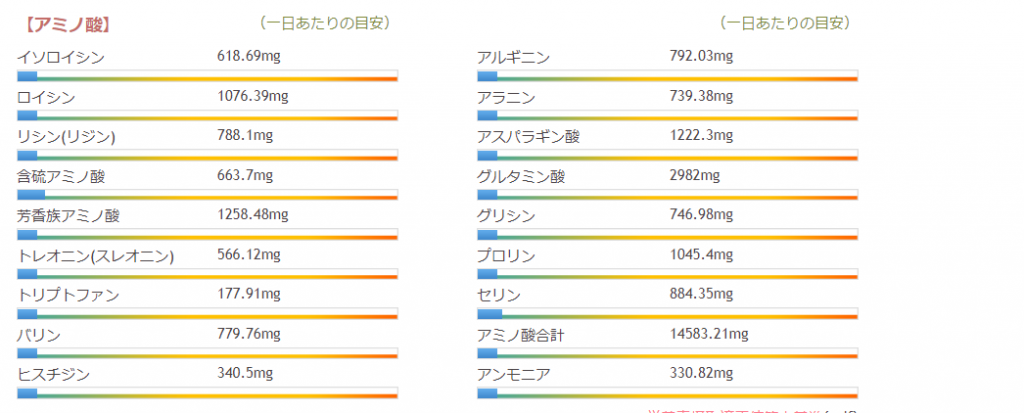Click the 芳香族アミノ酸 label
Image resolution: width=1024 pixels, height=413 pixels.
point(68,215)
